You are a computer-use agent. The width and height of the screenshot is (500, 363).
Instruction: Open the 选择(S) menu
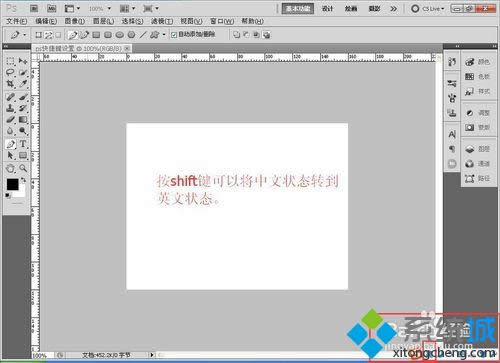pyautogui.click(x=132, y=21)
